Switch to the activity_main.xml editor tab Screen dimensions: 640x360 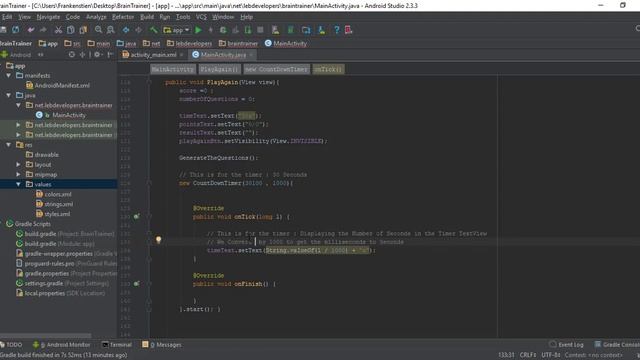point(153,55)
